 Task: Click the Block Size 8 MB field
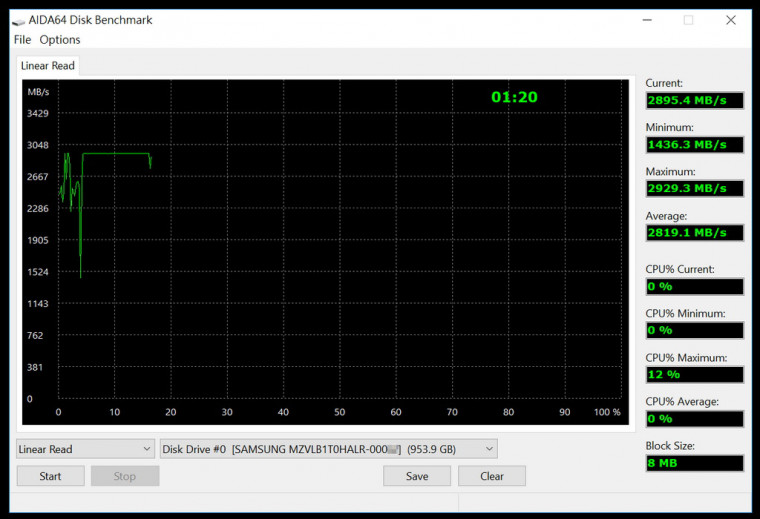[x=694, y=463]
